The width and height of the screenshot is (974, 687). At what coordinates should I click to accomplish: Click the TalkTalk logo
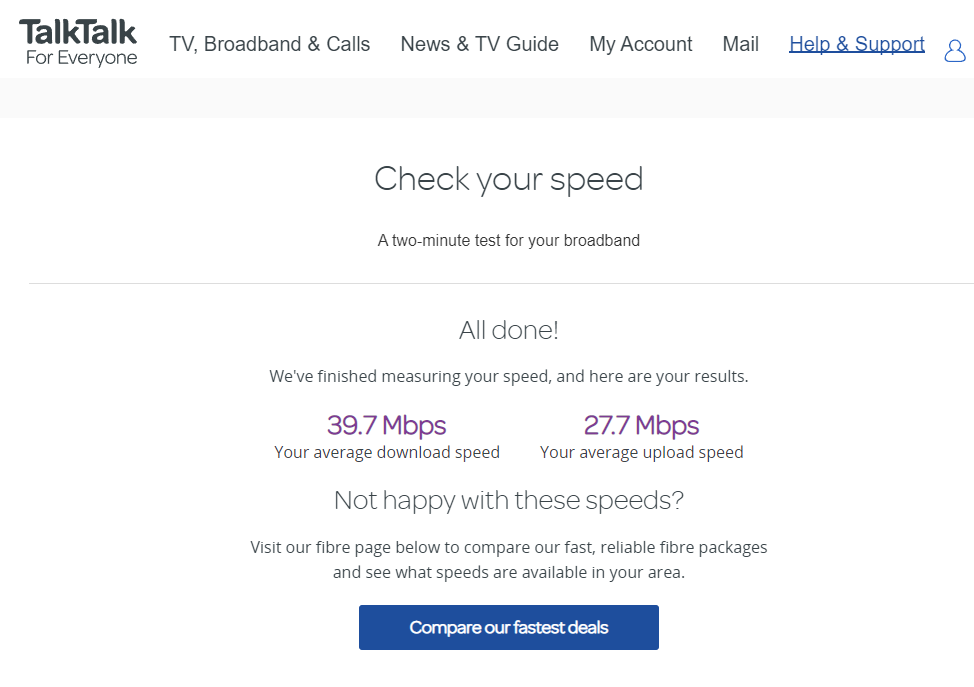(78, 31)
